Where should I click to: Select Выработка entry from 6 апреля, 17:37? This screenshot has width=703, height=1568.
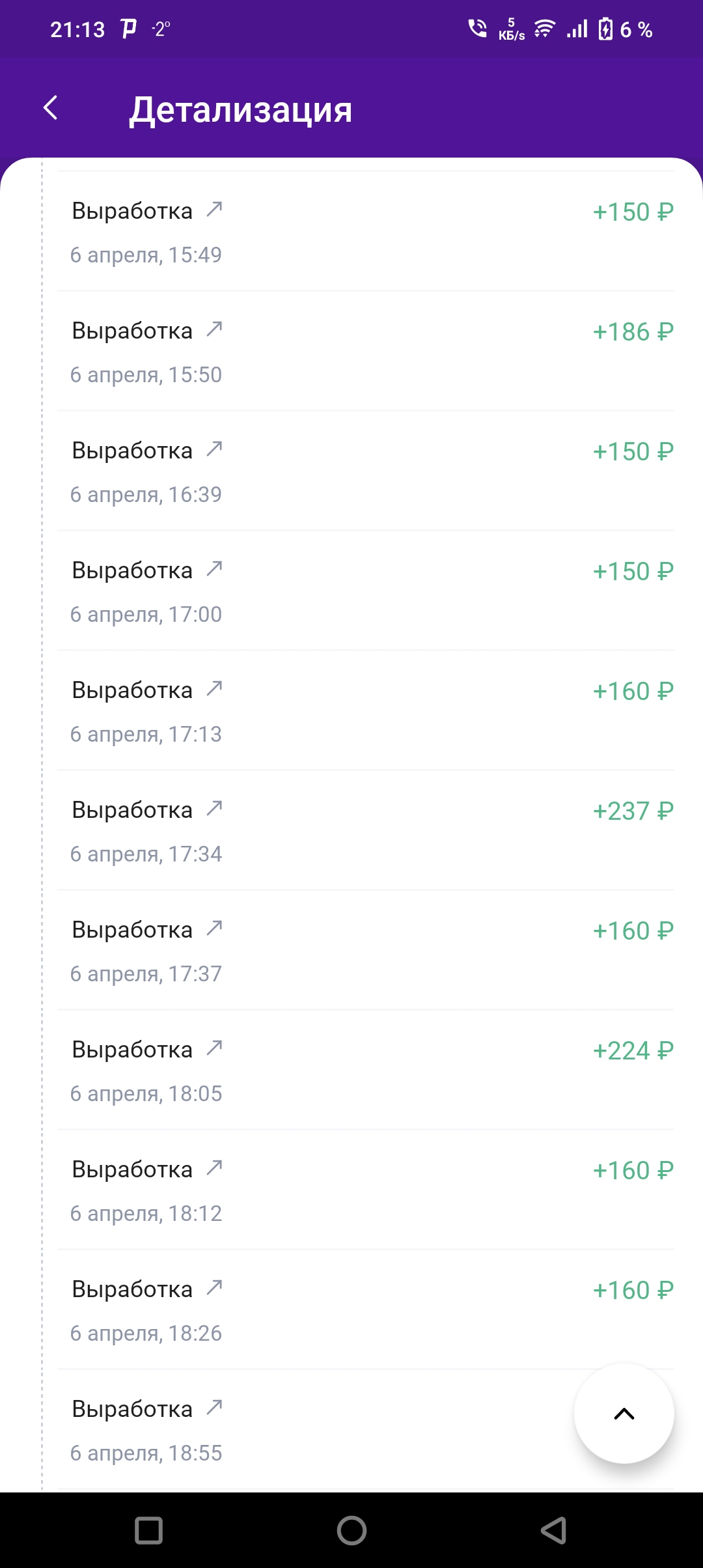365,950
